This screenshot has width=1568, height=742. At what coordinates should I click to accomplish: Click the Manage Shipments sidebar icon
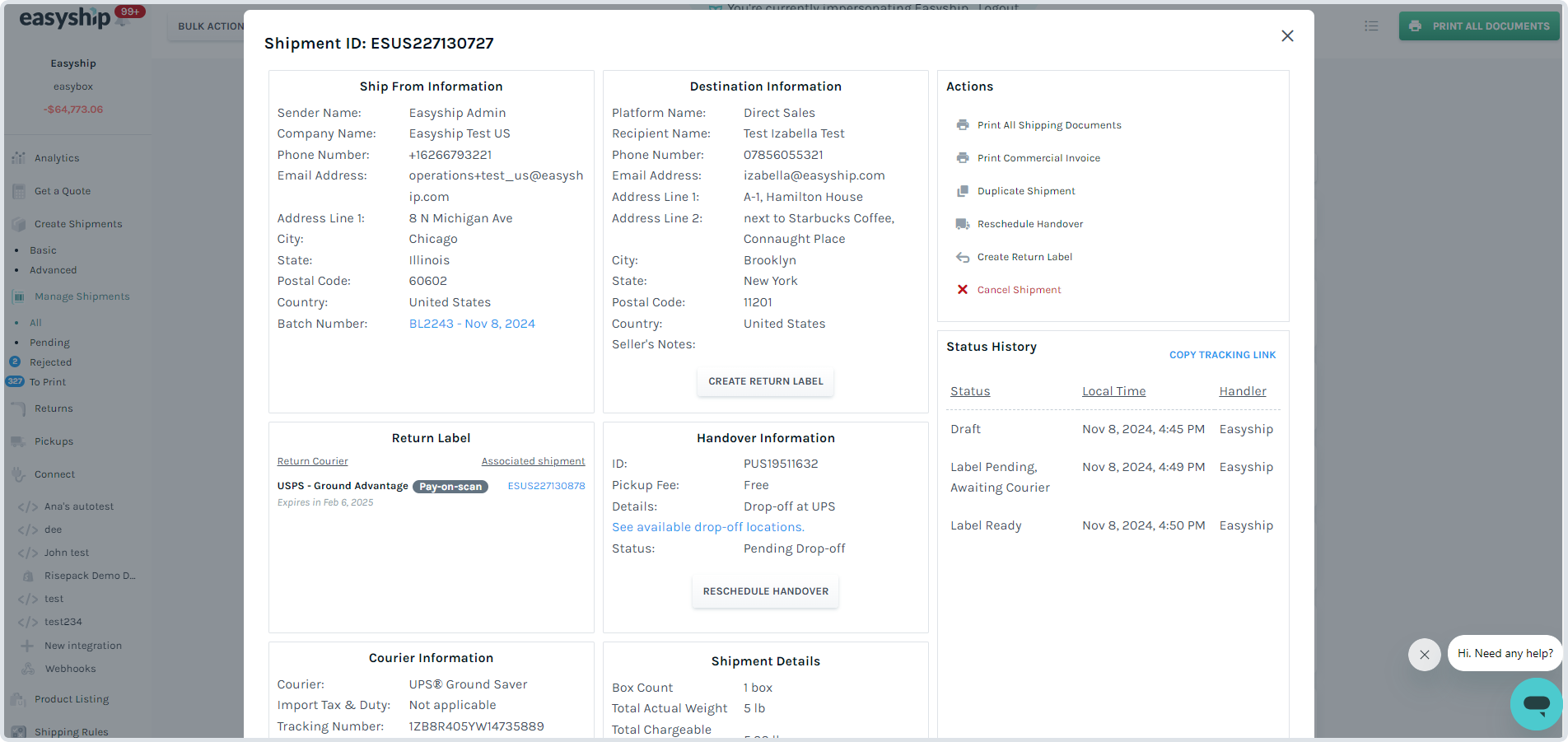click(19, 296)
